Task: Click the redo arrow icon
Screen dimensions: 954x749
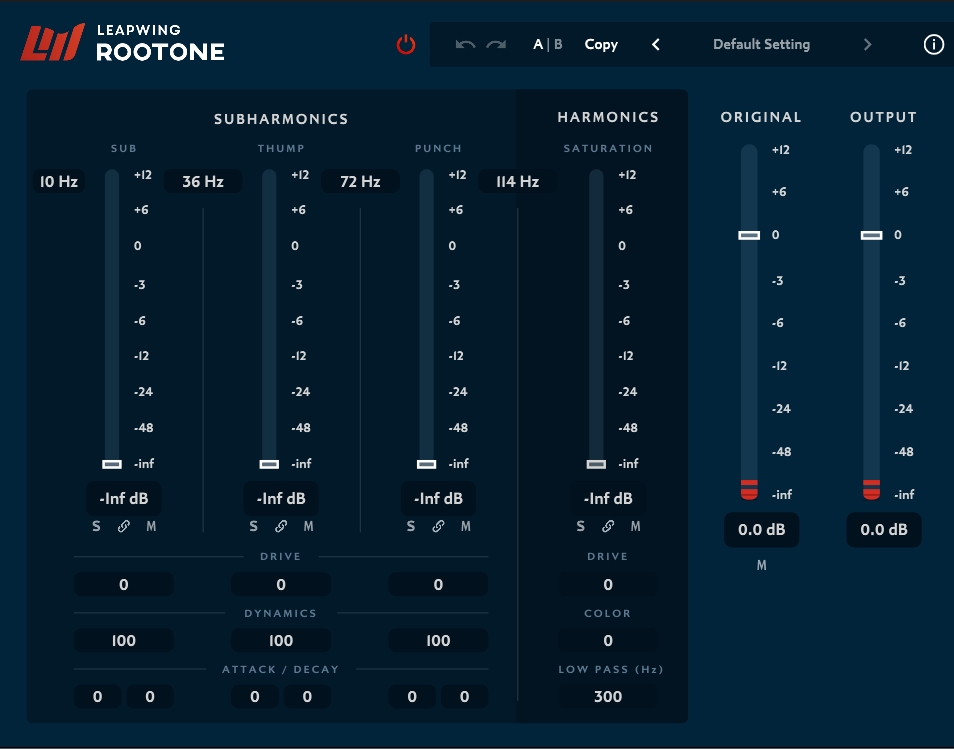Action: (x=496, y=44)
